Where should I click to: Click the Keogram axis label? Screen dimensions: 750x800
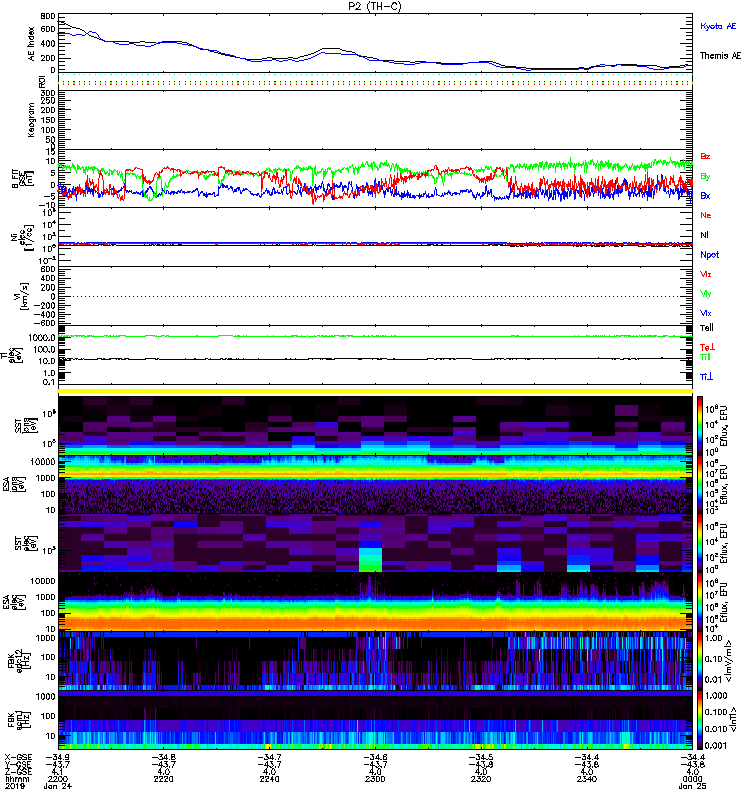[32, 120]
